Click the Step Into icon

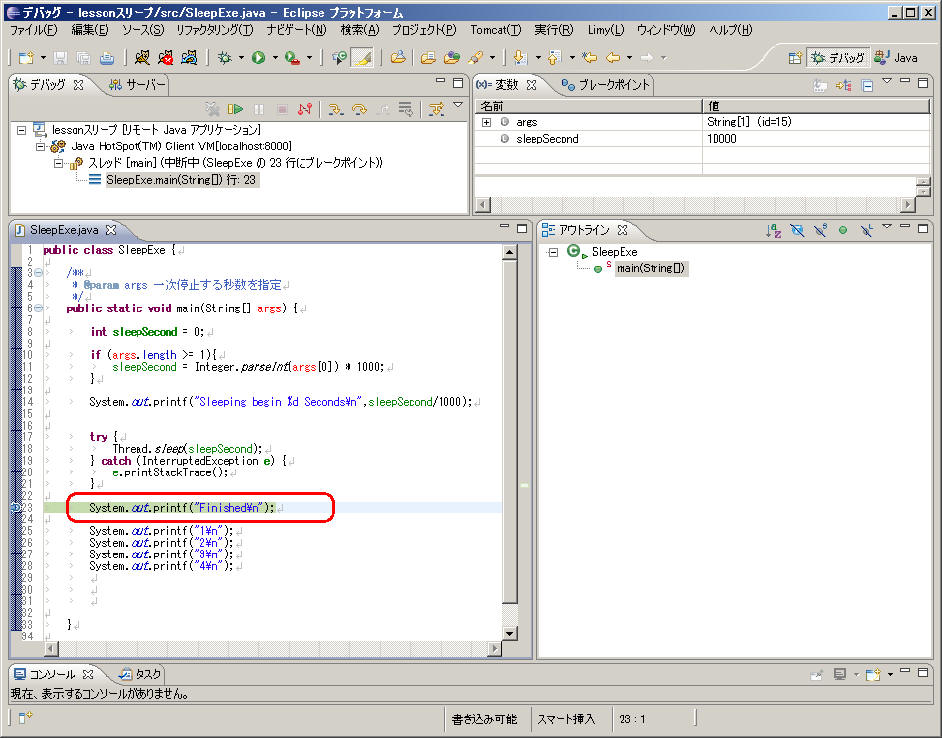[336, 109]
